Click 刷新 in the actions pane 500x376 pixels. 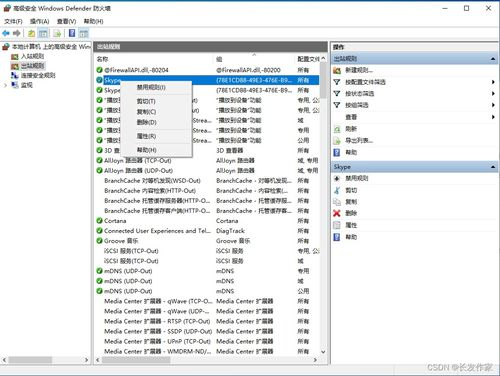click(351, 129)
